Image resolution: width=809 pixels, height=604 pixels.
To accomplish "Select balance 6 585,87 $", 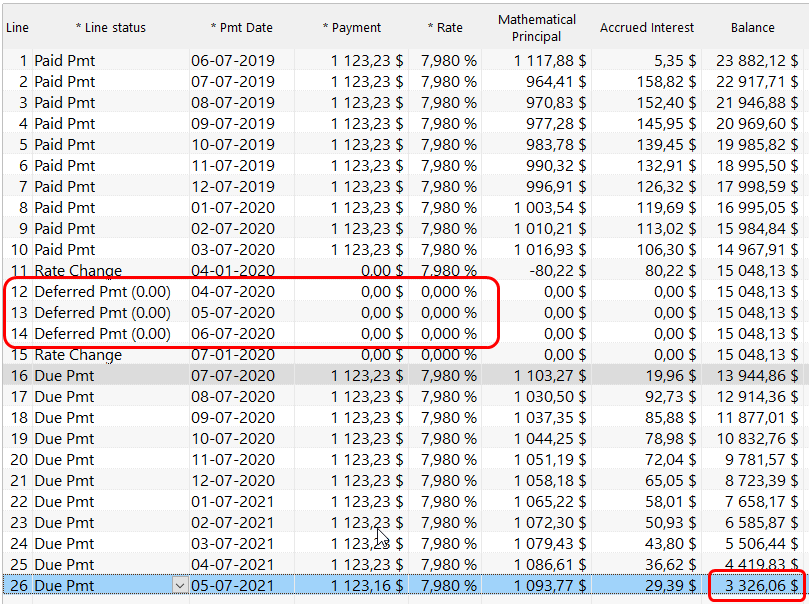I will [762, 523].
